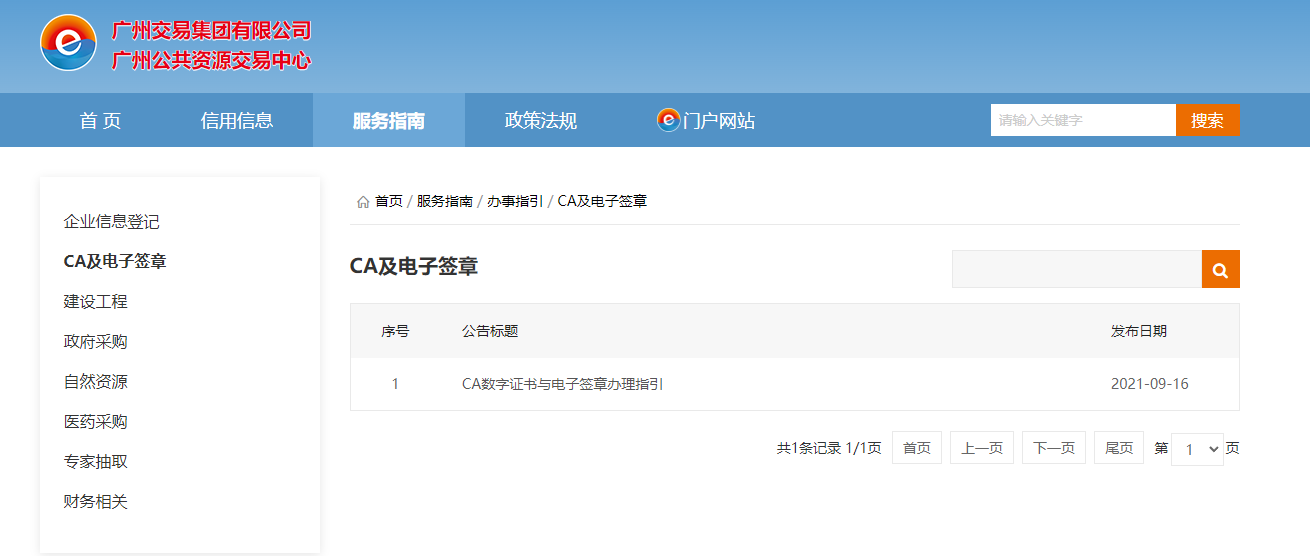Select 建设工程 in the sidebar
Image resolution: width=1310 pixels, height=556 pixels.
point(96,302)
